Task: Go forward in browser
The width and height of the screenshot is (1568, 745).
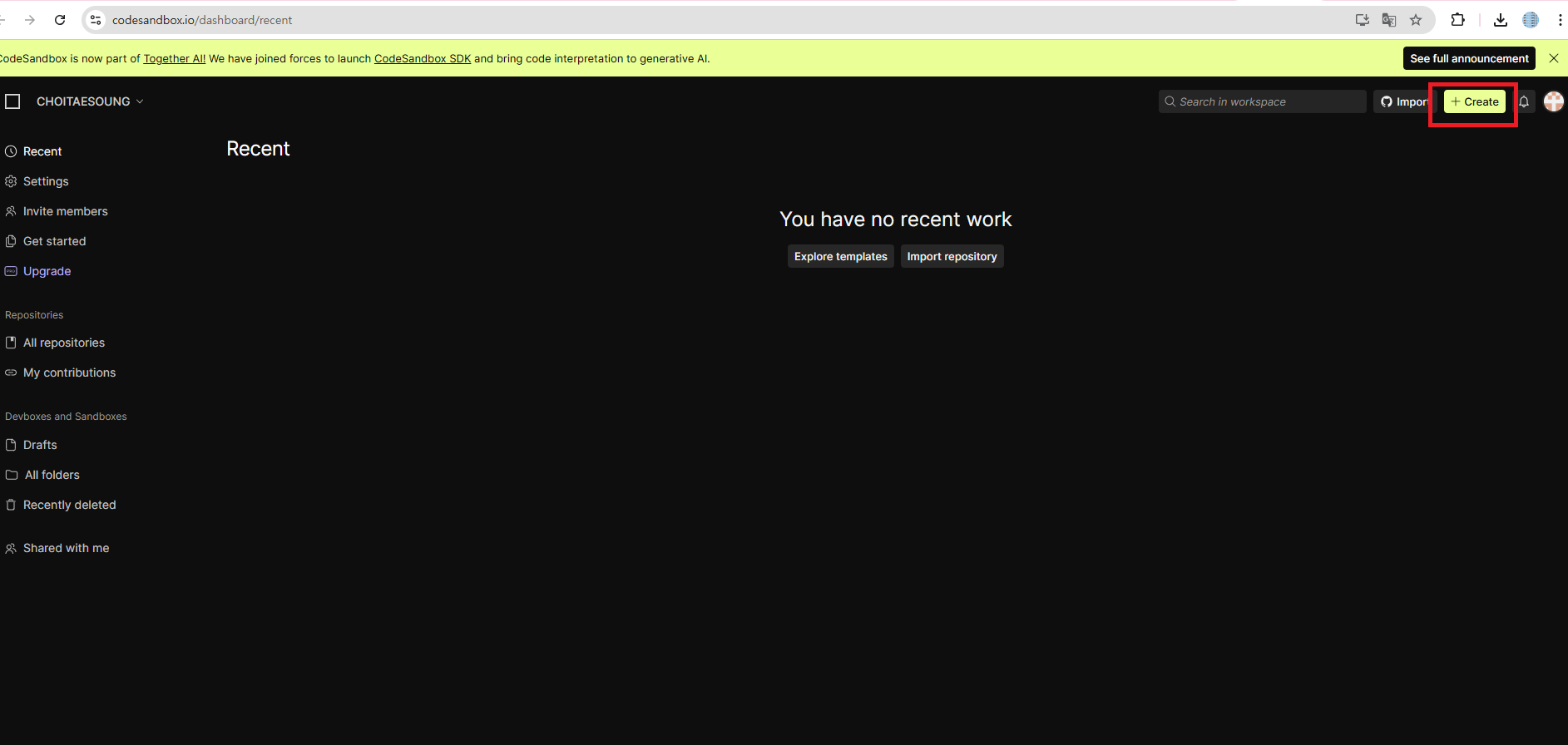Action: (x=30, y=20)
